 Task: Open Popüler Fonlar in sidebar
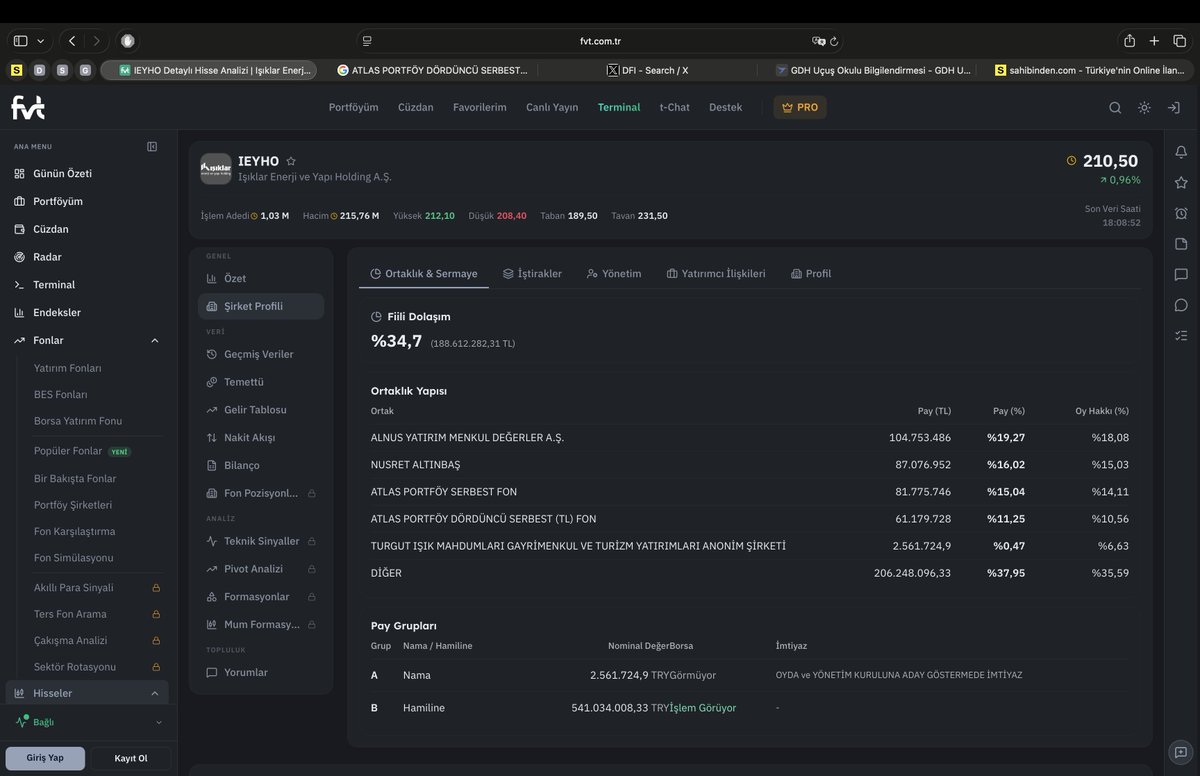coord(68,451)
